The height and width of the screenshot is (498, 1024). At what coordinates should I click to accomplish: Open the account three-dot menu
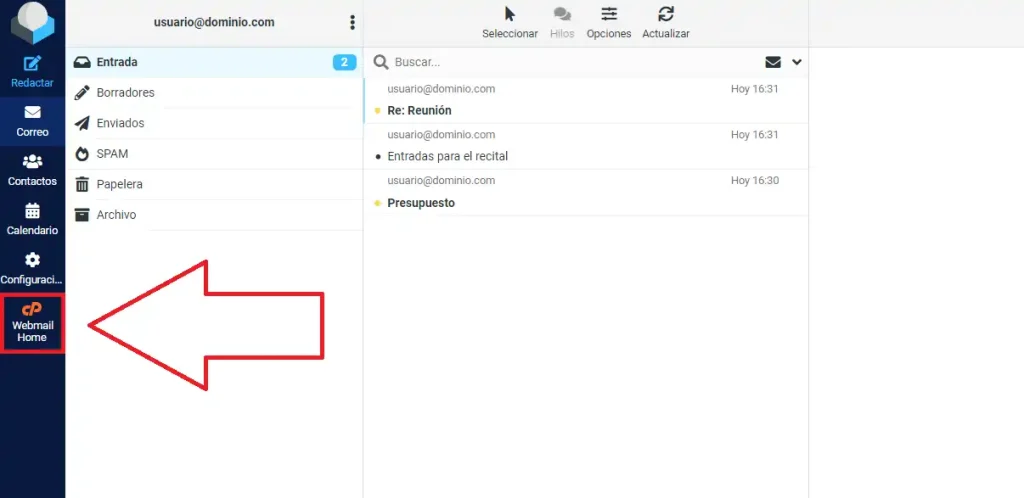(352, 22)
